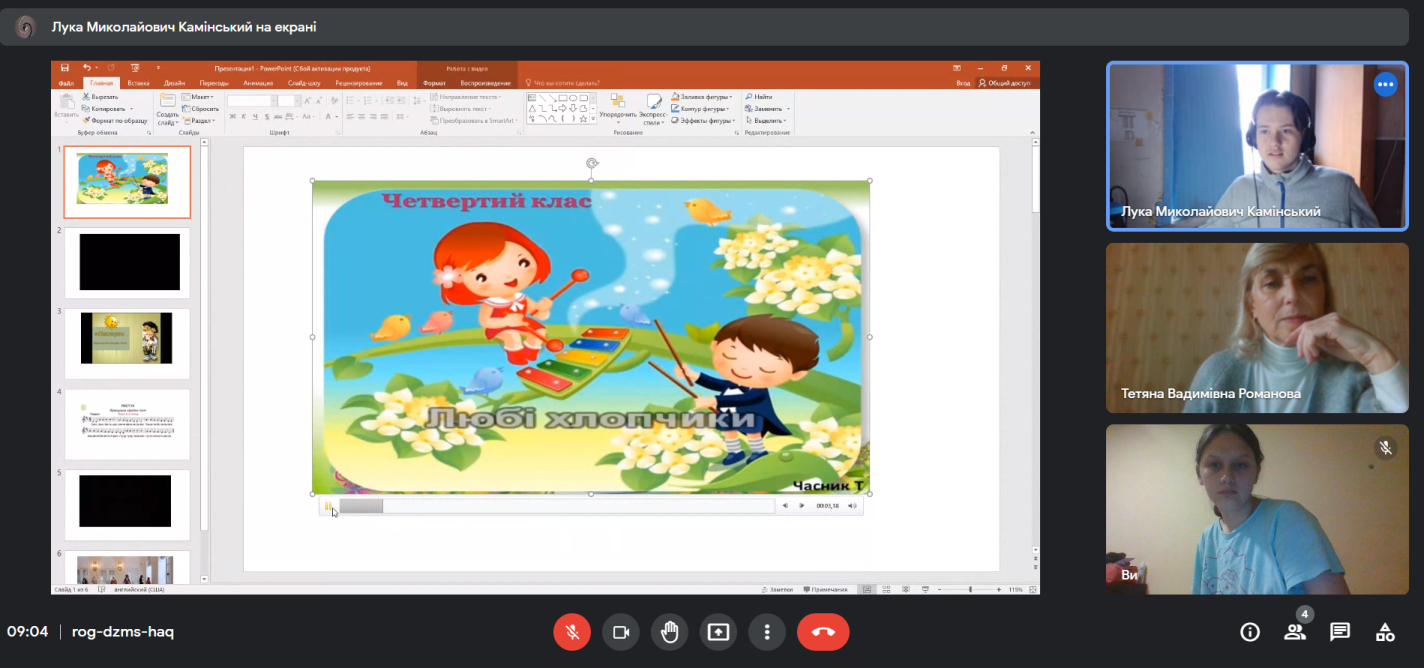Open tile options on Лука's video

[x=1385, y=85]
